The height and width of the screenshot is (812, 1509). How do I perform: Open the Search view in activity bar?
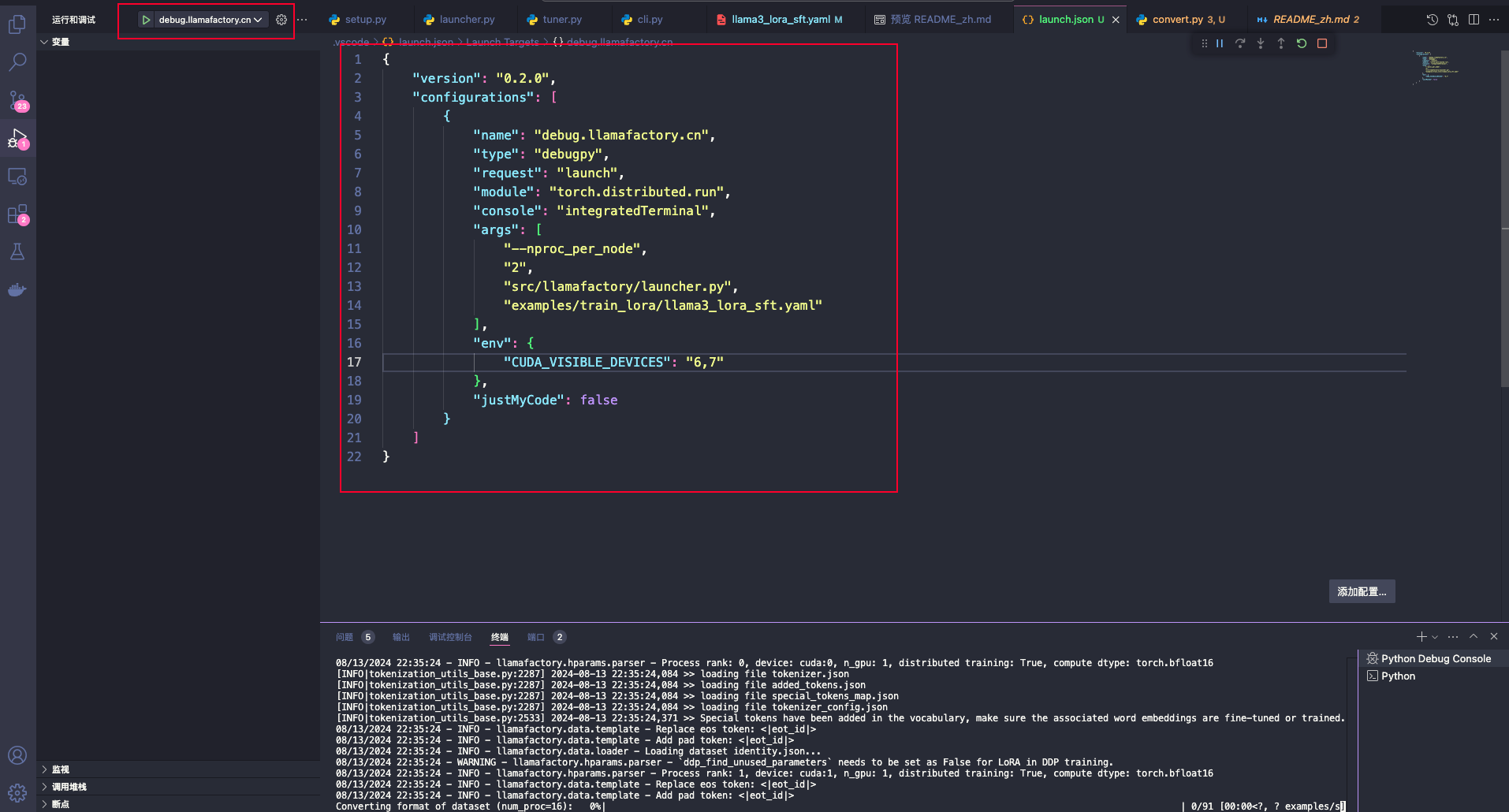coord(17,62)
